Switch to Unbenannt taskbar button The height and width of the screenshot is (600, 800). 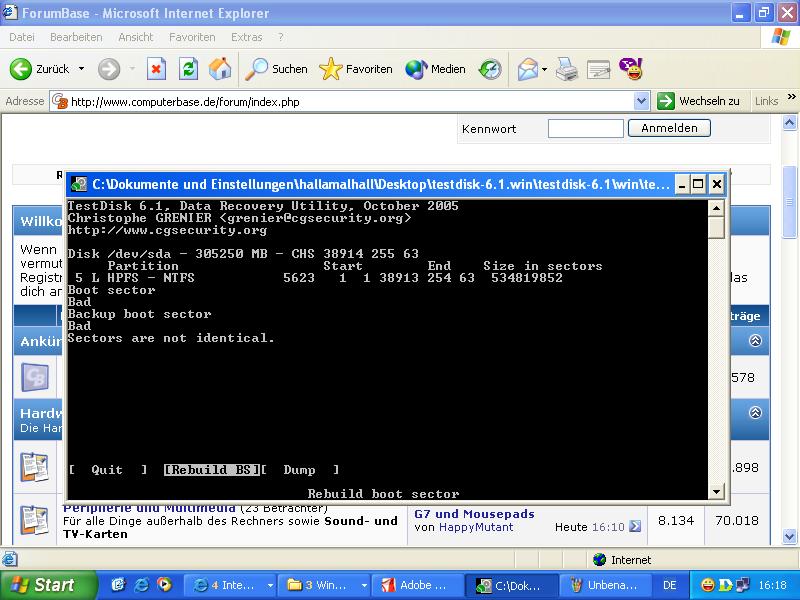[x=606, y=585]
